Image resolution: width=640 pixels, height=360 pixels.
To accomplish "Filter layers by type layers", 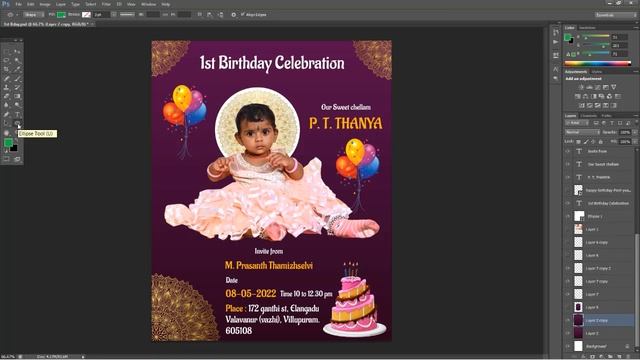I will [612, 123].
